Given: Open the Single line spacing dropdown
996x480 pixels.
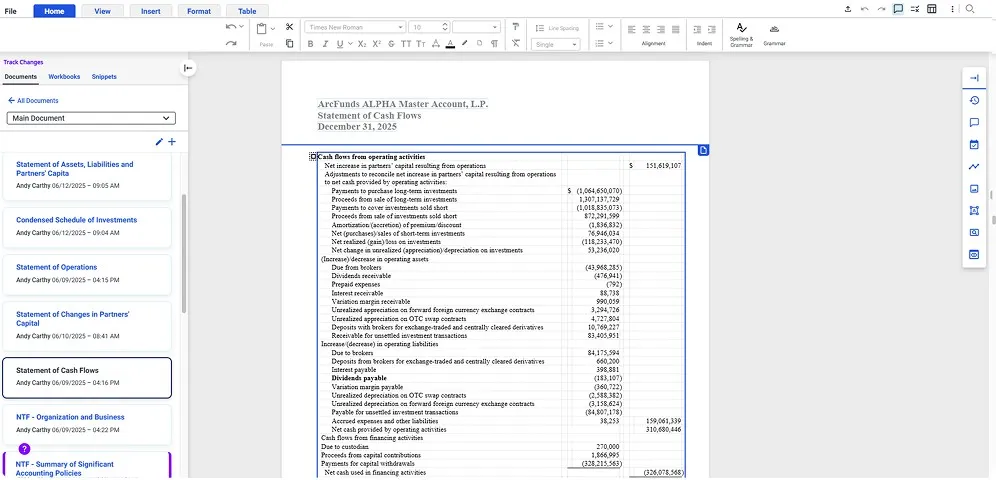Looking at the screenshot, I should coord(556,44).
